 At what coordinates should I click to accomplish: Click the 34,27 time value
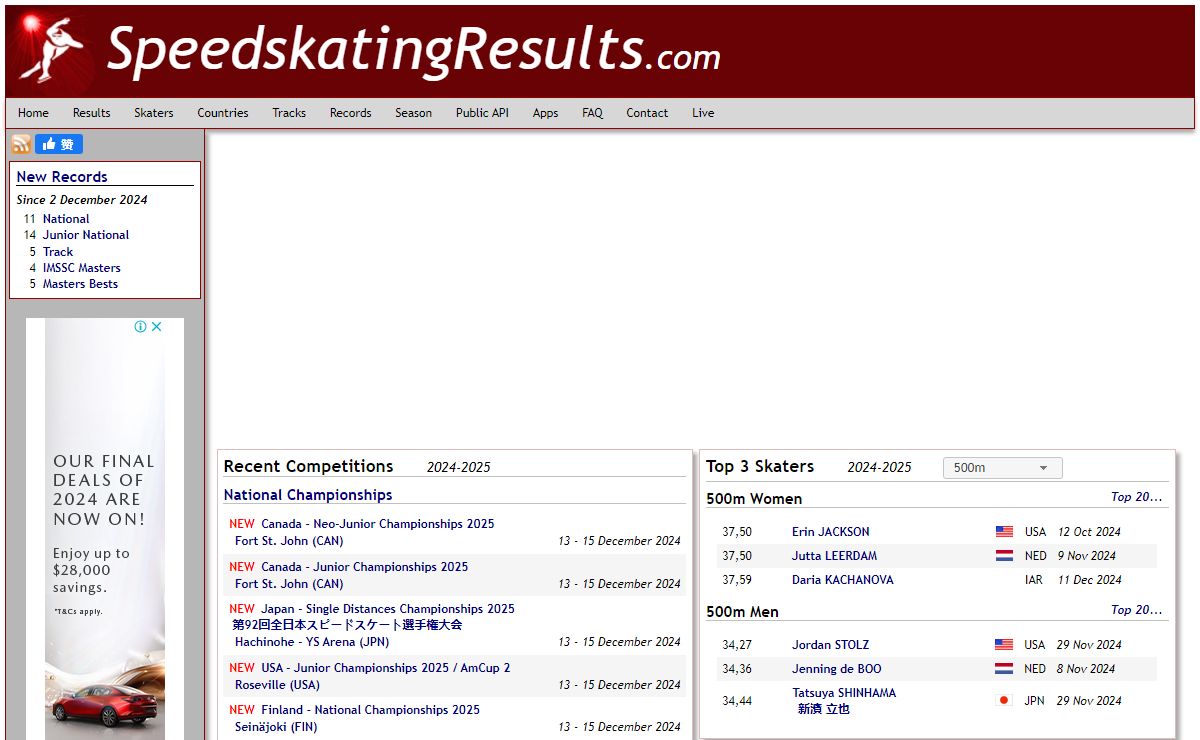pos(737,645)
